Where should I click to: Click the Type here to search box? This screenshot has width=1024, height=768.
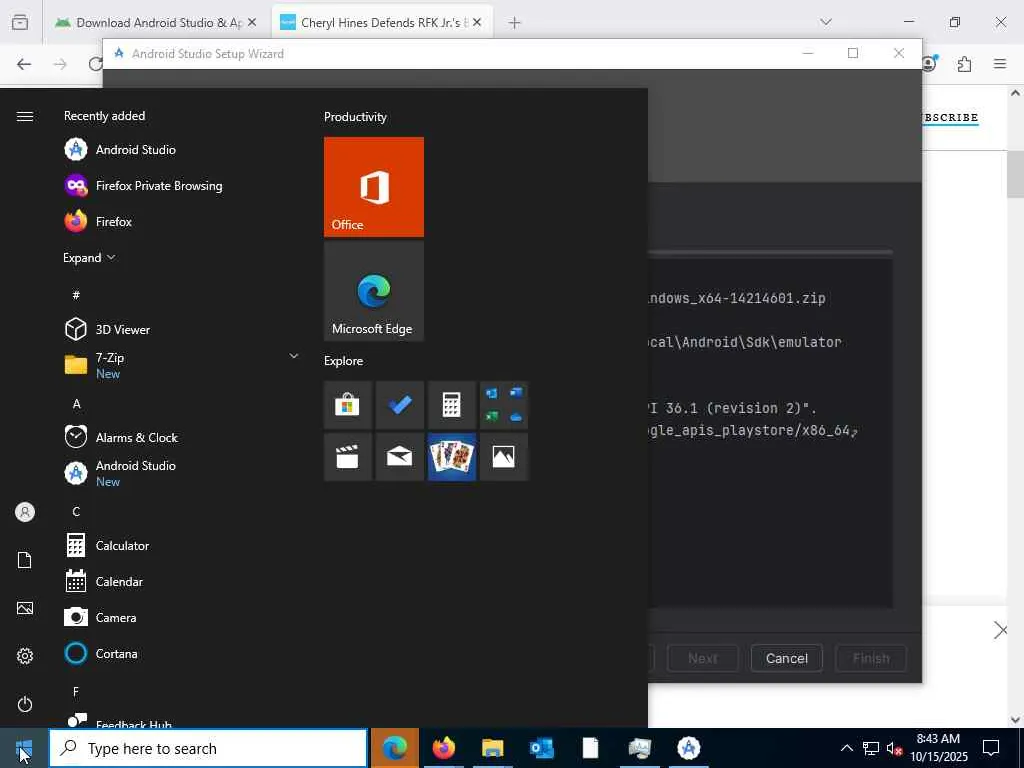pyautogui.click(x=208, y=748)
